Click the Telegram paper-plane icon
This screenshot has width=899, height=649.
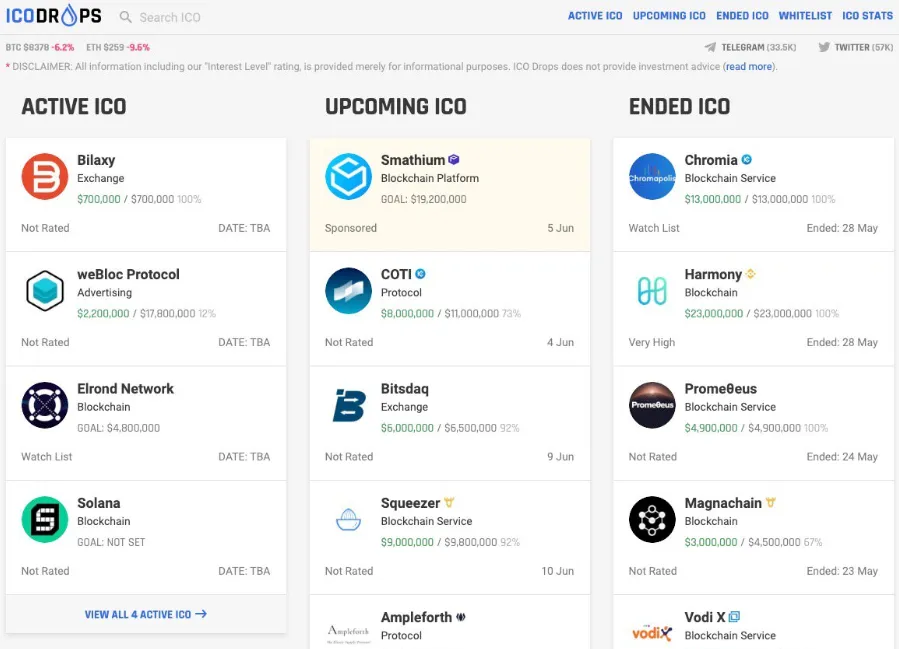[x=710, y=47]
